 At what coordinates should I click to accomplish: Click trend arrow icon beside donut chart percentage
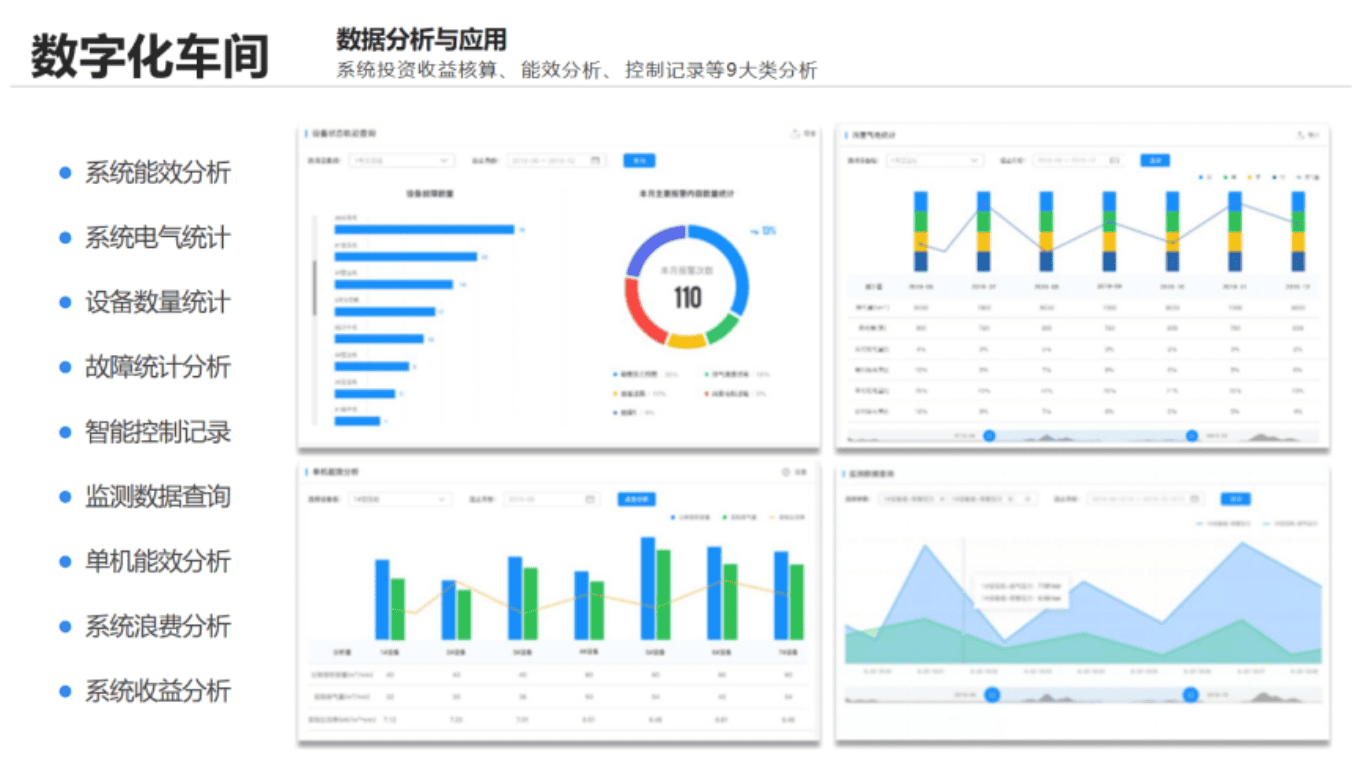click(x=754, y=231)
